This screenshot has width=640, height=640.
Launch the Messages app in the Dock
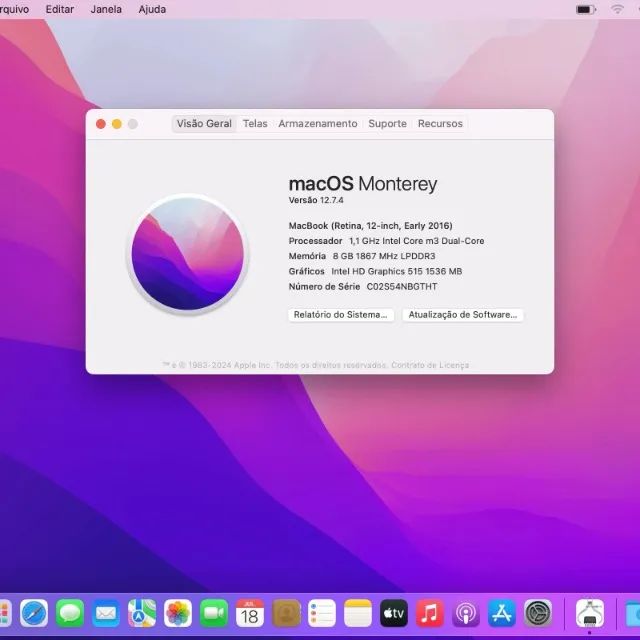(70, 613)
